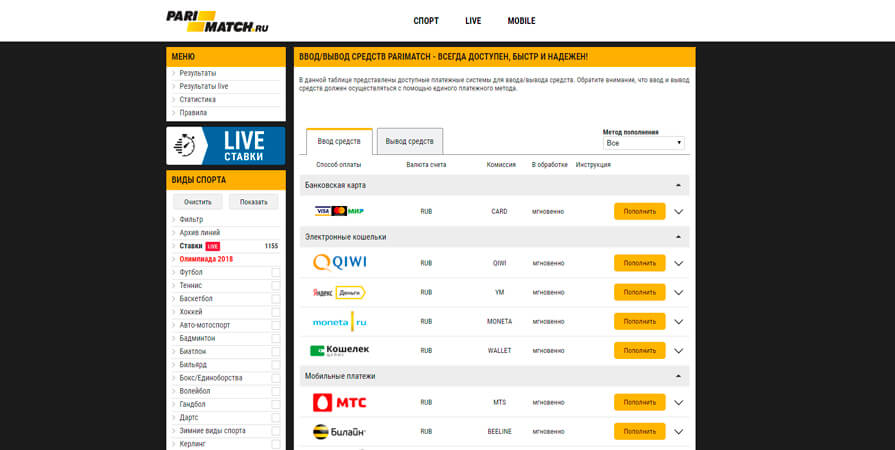The image size is (895, 450).
Task: Switch to the Ввод средств tab
Action: [339, 142]
